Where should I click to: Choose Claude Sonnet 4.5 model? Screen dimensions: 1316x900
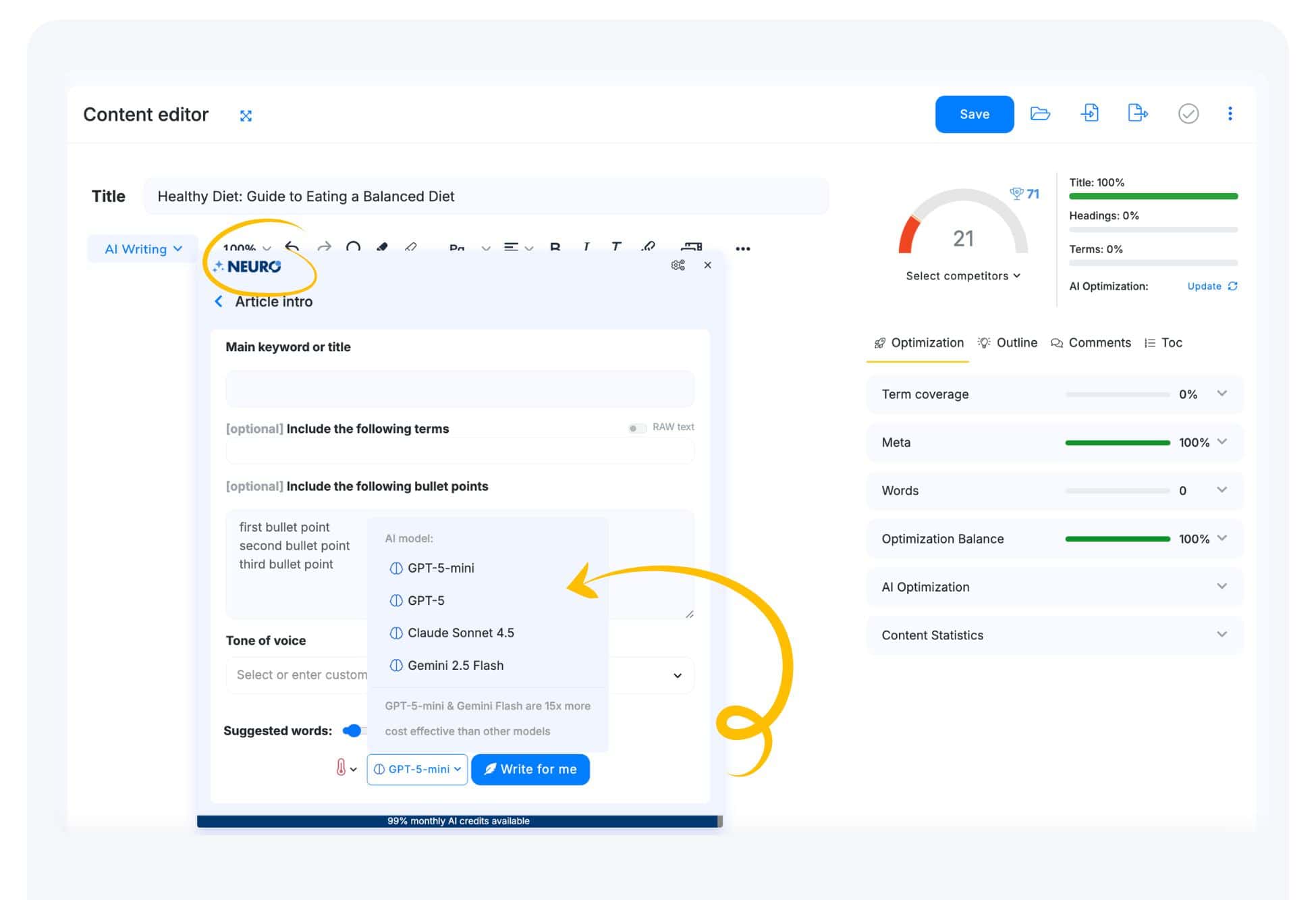pos(452,633)
